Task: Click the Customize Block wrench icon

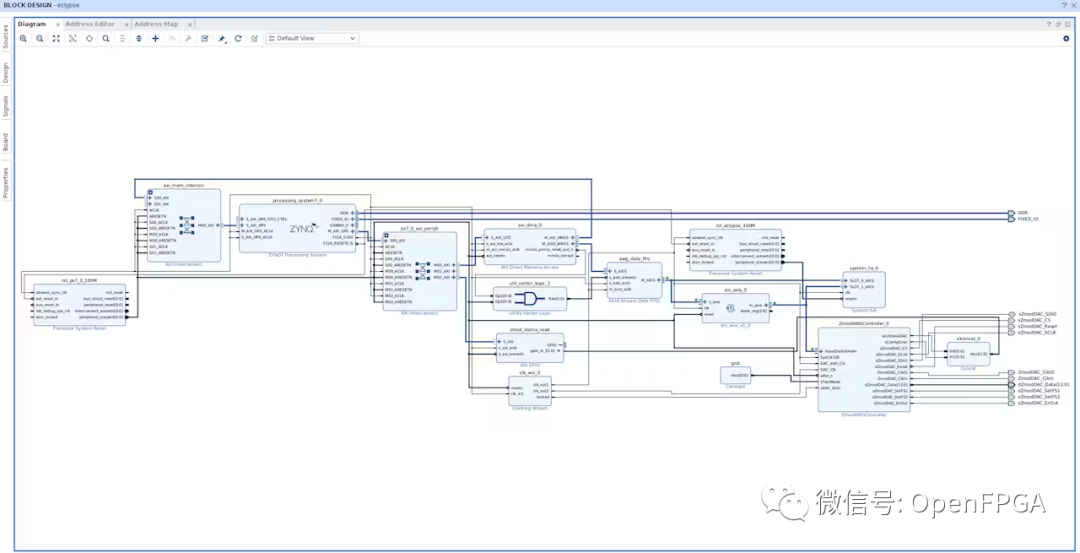Action: pyautogui.click(x=188, y=39)
